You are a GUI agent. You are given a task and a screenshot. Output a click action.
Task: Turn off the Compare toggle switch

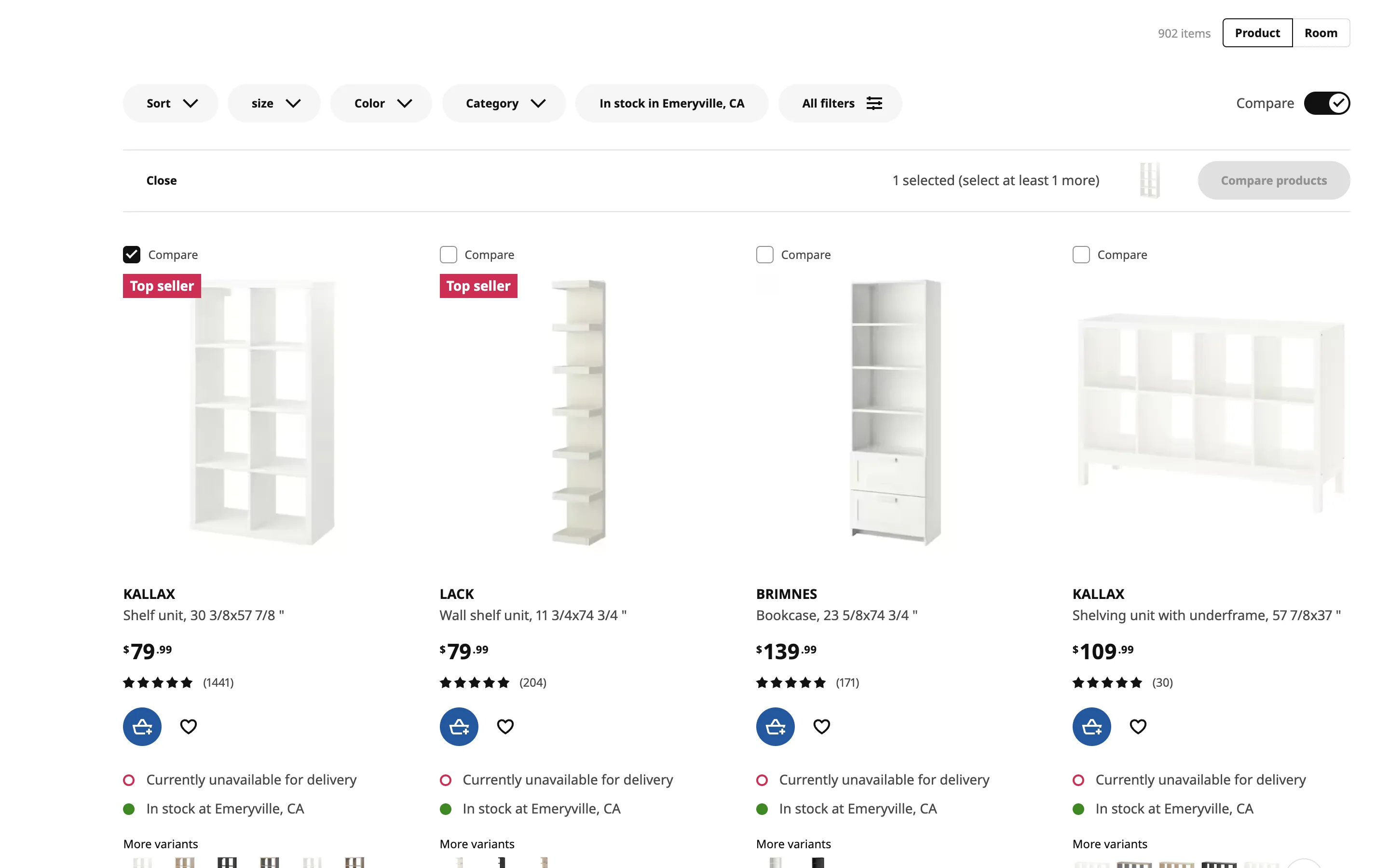(1326, 103)
